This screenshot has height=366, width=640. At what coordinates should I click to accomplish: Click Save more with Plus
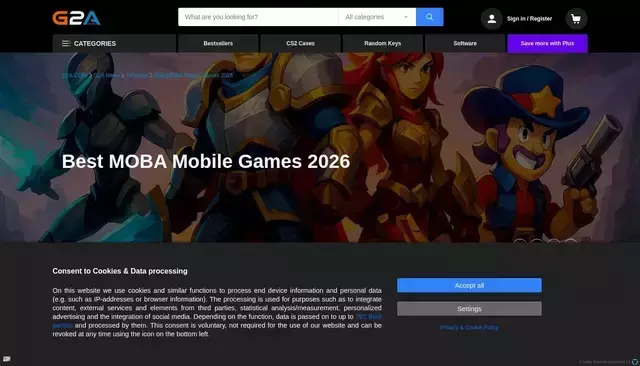547,43
